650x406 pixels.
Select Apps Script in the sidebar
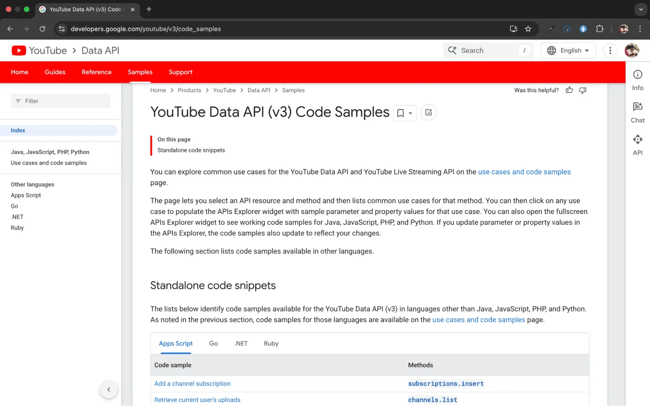(26, 195)
